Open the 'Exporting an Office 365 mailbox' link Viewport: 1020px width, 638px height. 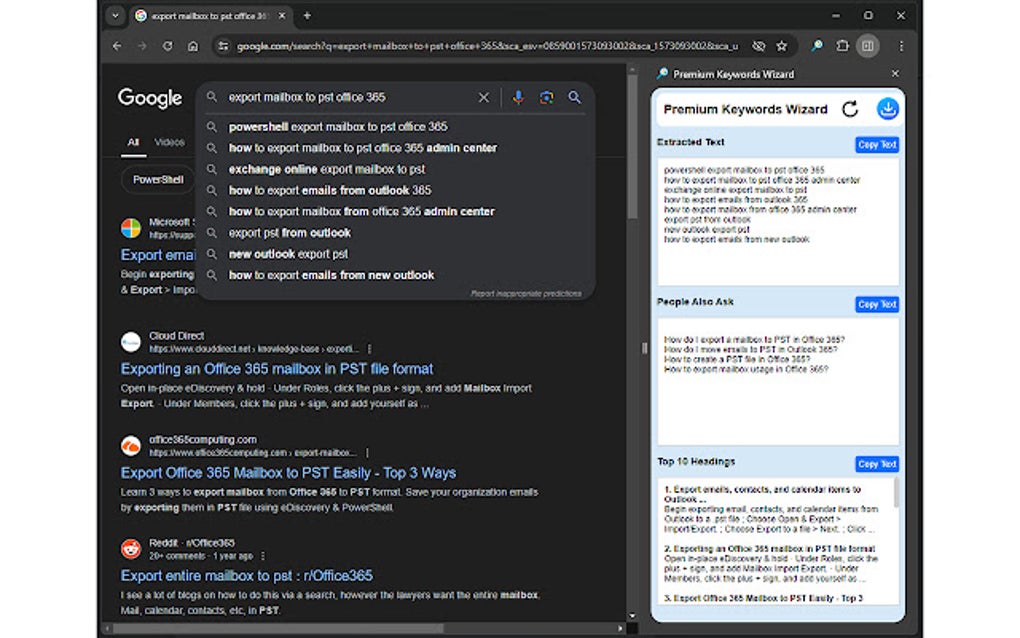pos(276,369)
